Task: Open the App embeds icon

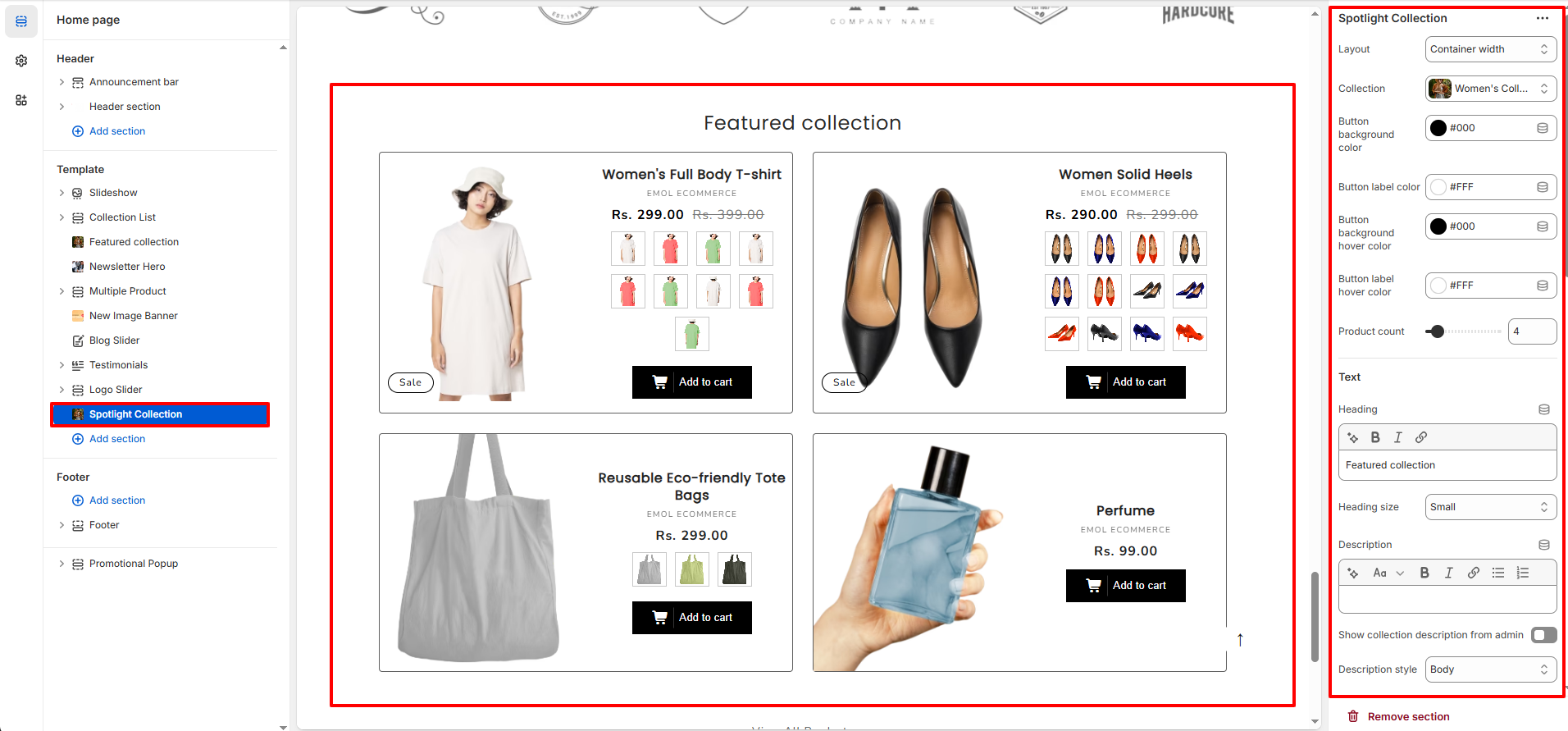Action: click(x=21, y=100)
